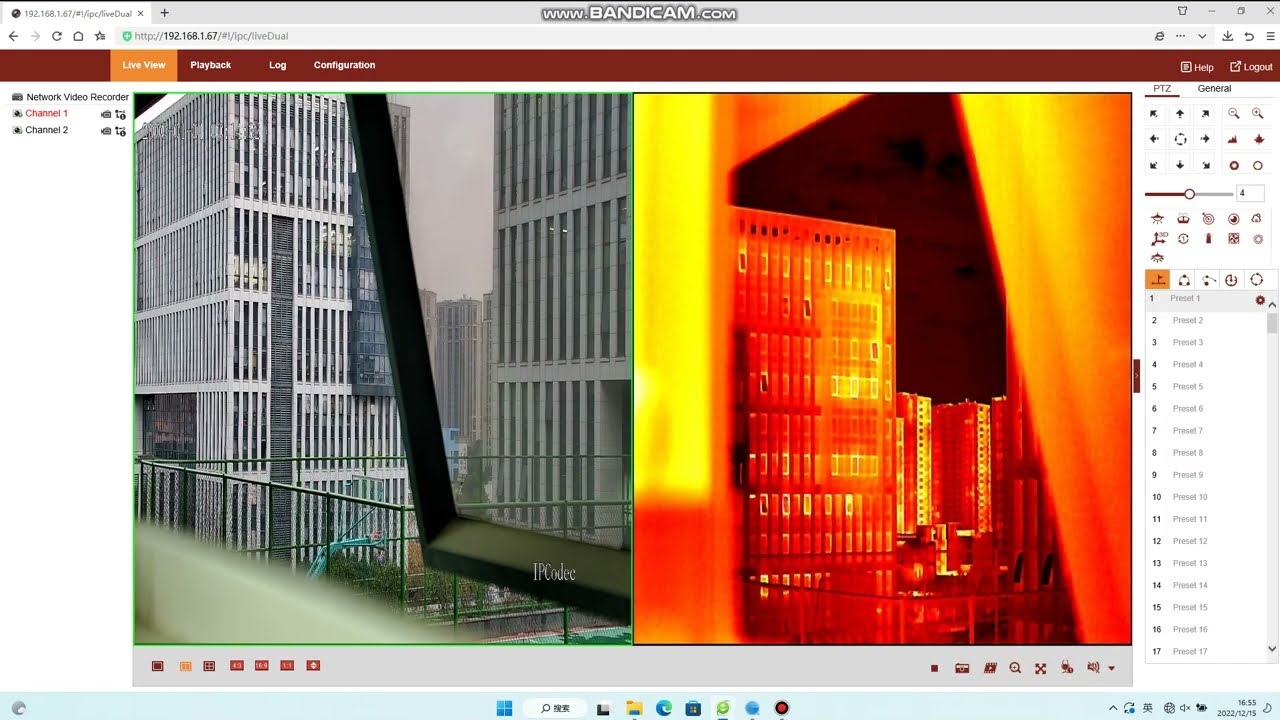Image resolution: width=1280 pixels, height=720 pixels.
Task: Click the iris open ring icon
Action: pos(1258,165)
